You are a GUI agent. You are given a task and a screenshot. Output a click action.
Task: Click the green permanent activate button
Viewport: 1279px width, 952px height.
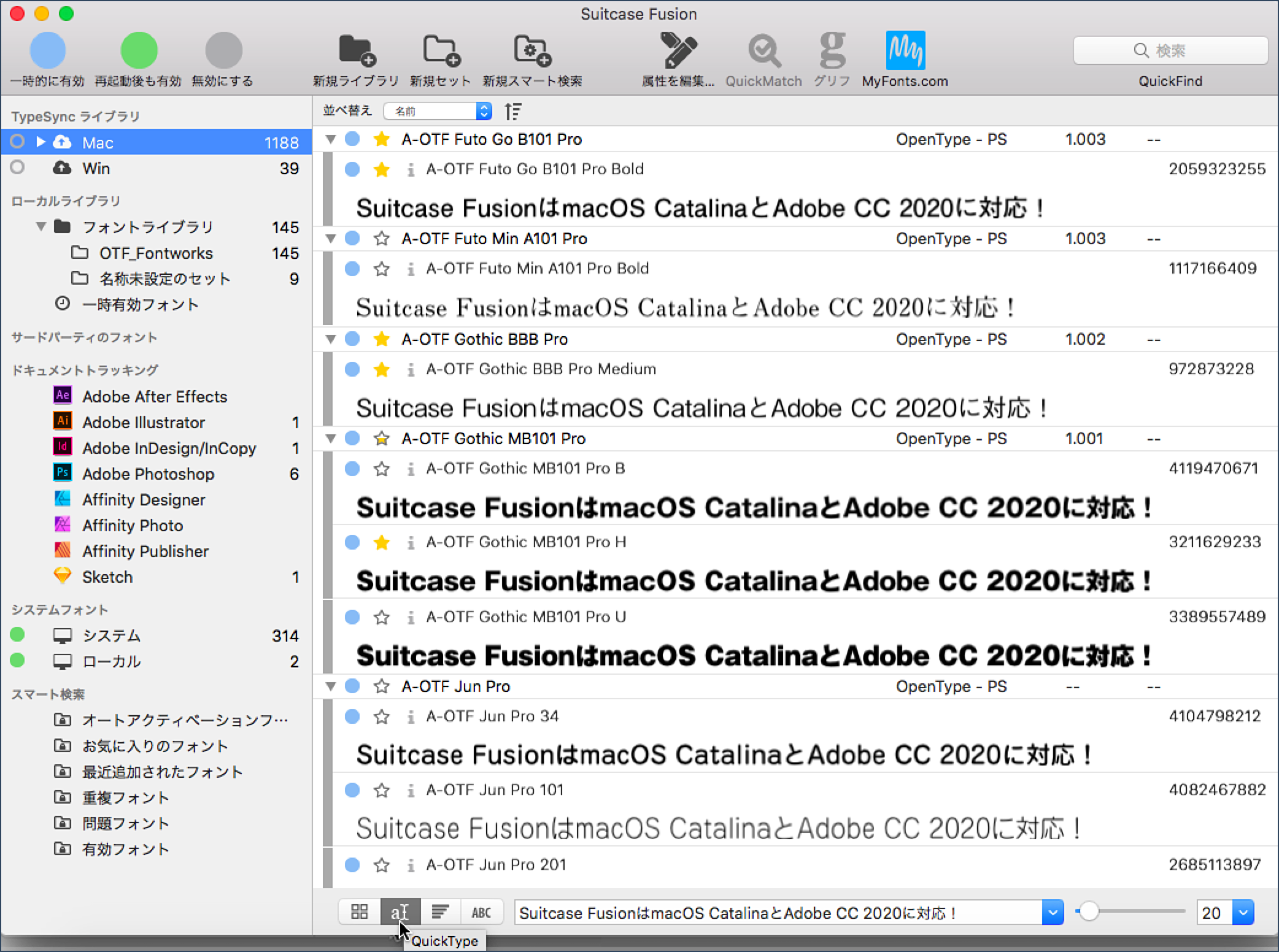(x=139, y=50)
